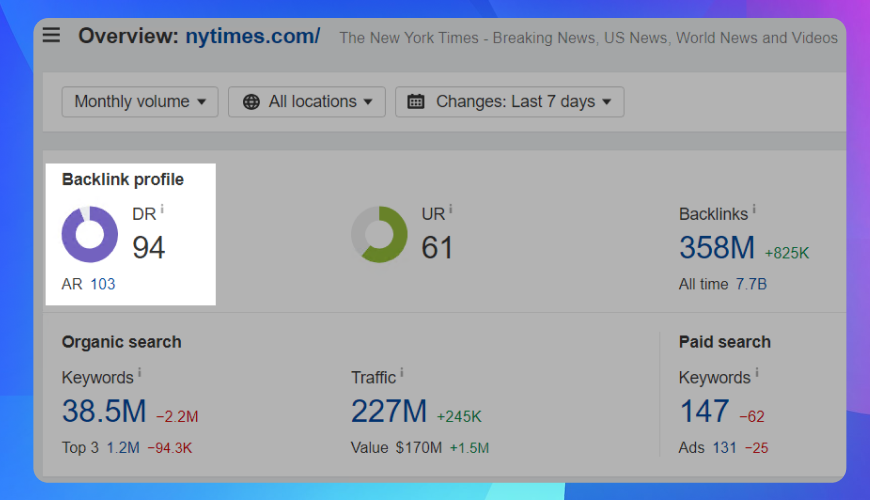This screenshot has height=500, width=870.
Task: Click the Traffic info icon
Action: click(402, 372)
